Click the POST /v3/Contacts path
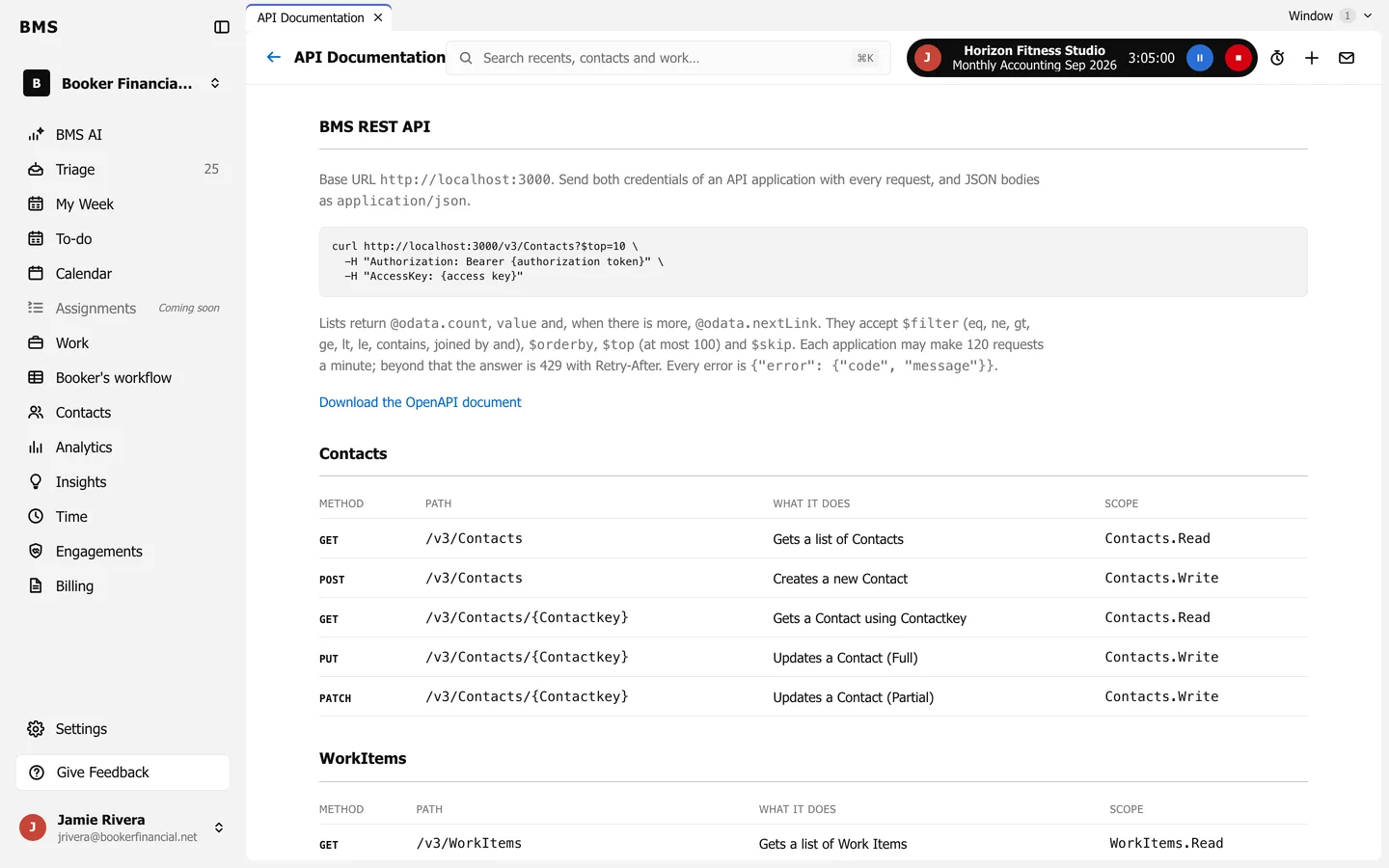The height and width of the screenshot is (868, 1389). [474, 578]
